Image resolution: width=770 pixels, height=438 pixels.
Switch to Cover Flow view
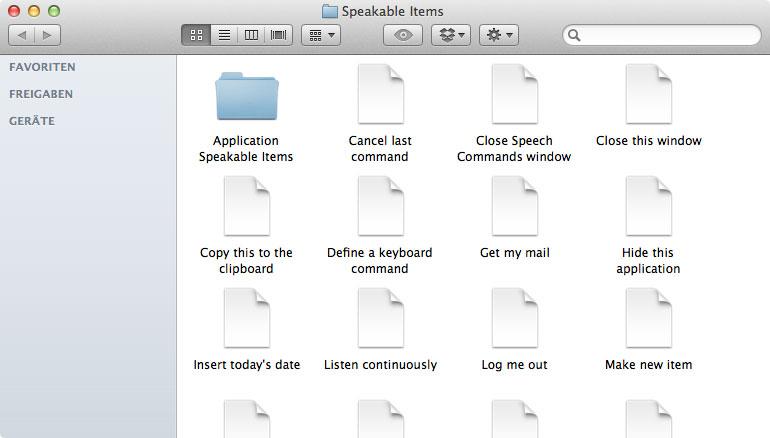[x=278, y=35]
